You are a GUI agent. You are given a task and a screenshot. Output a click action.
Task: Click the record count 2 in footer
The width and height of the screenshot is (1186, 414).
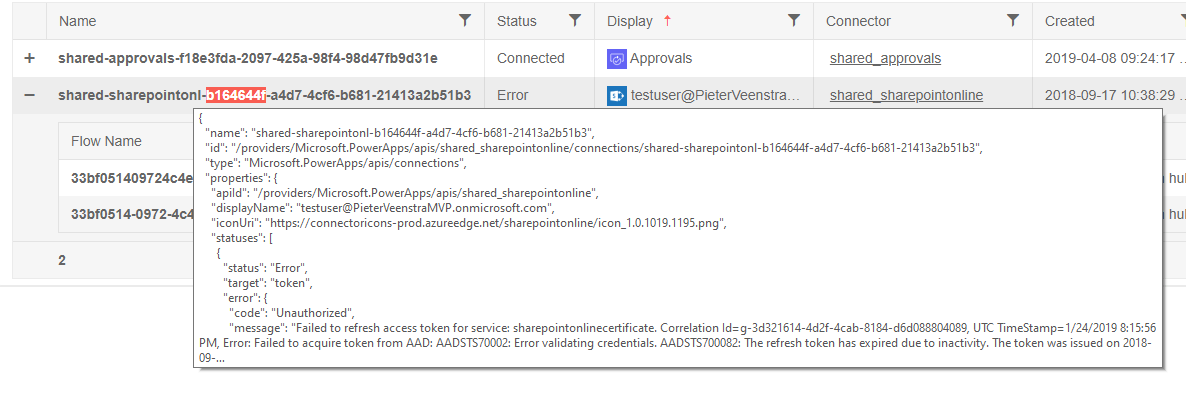click(62, 260)
